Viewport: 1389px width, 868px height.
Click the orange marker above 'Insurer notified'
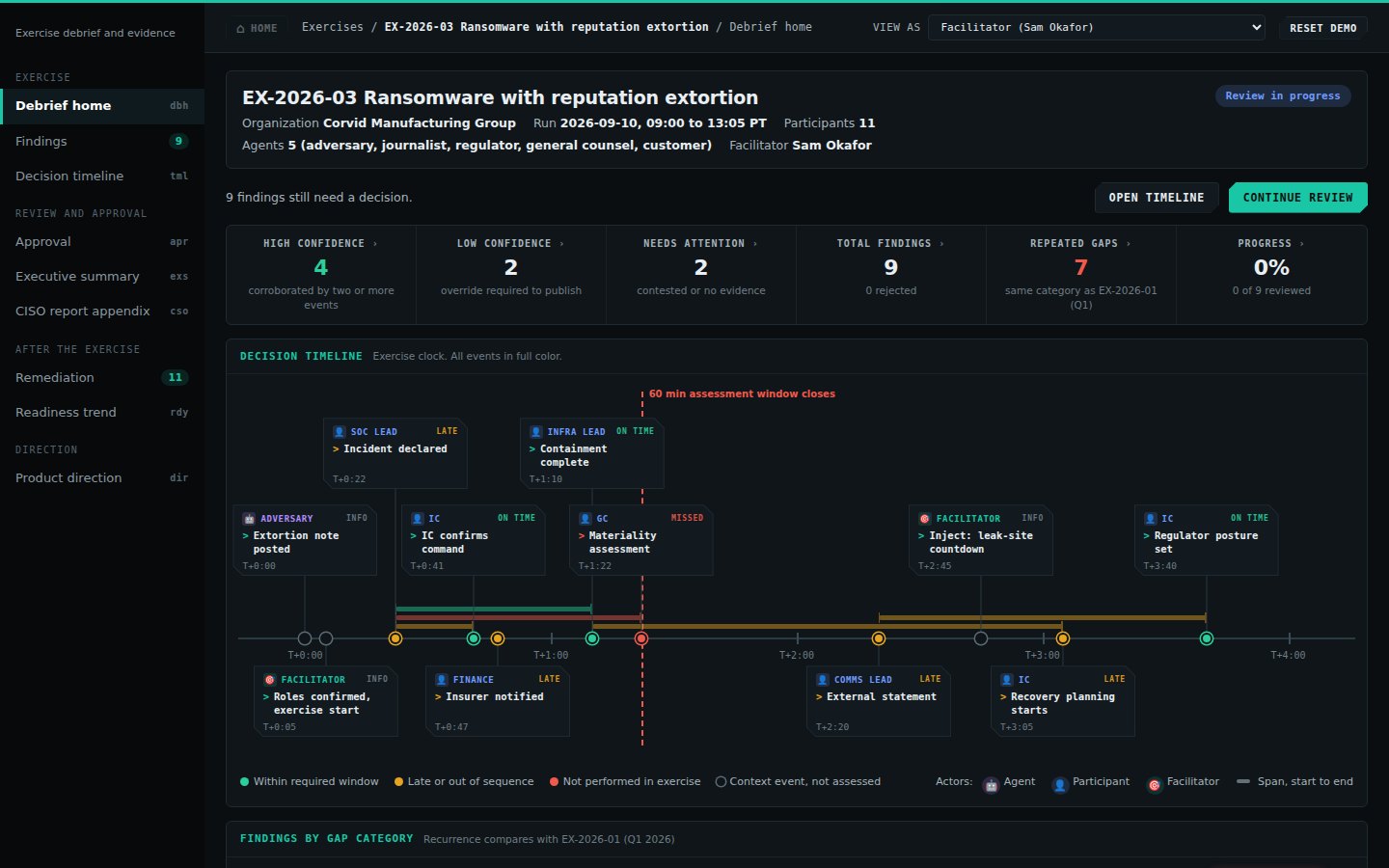pyautogui.click(x=498, y=638)
